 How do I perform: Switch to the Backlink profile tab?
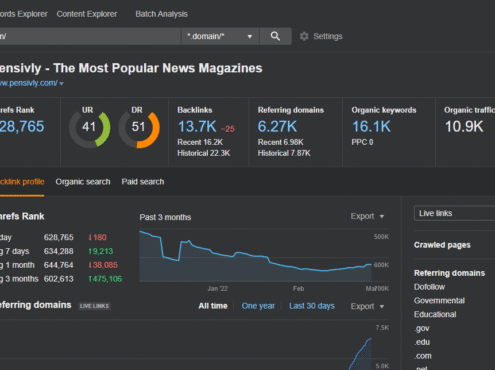(x=22, y=182)
